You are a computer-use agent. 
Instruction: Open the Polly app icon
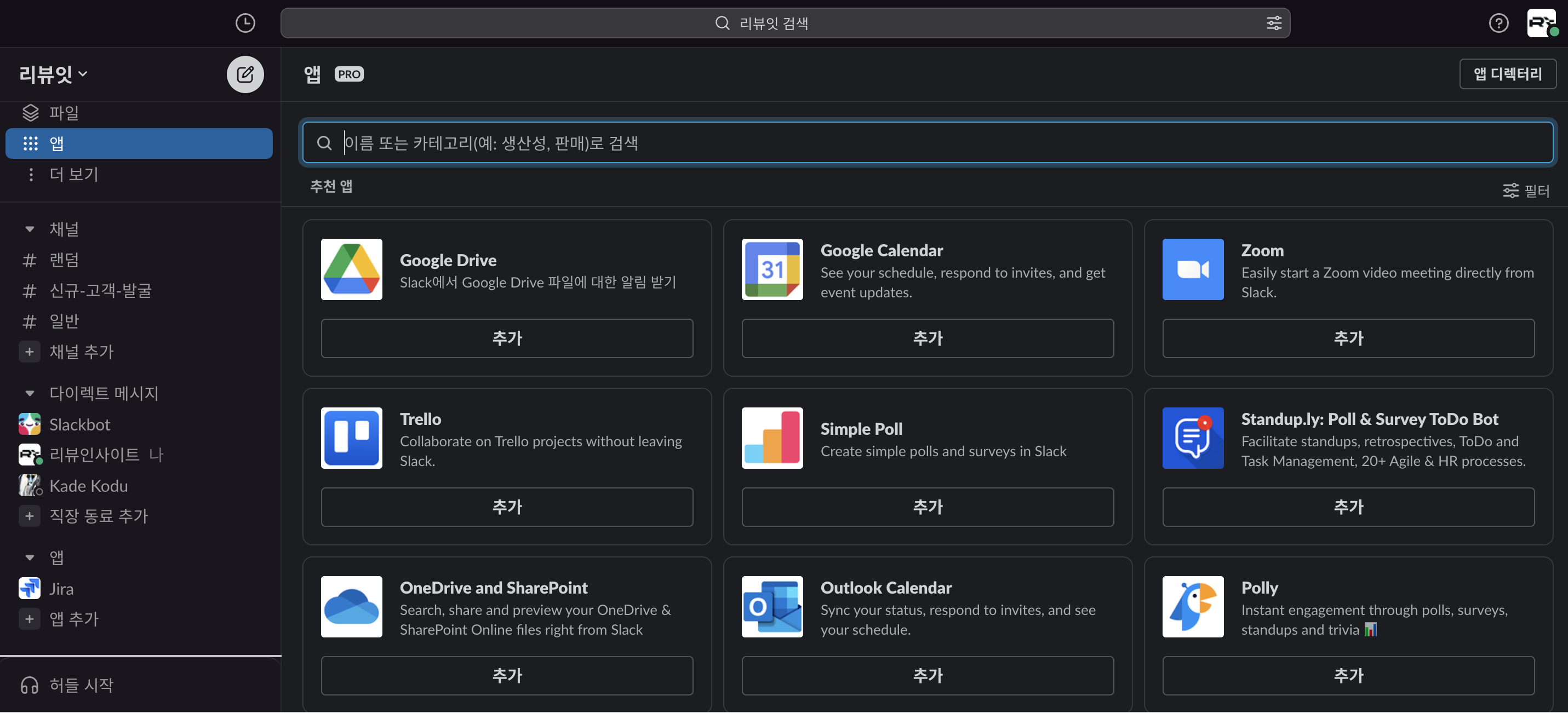click(1192, 606)
